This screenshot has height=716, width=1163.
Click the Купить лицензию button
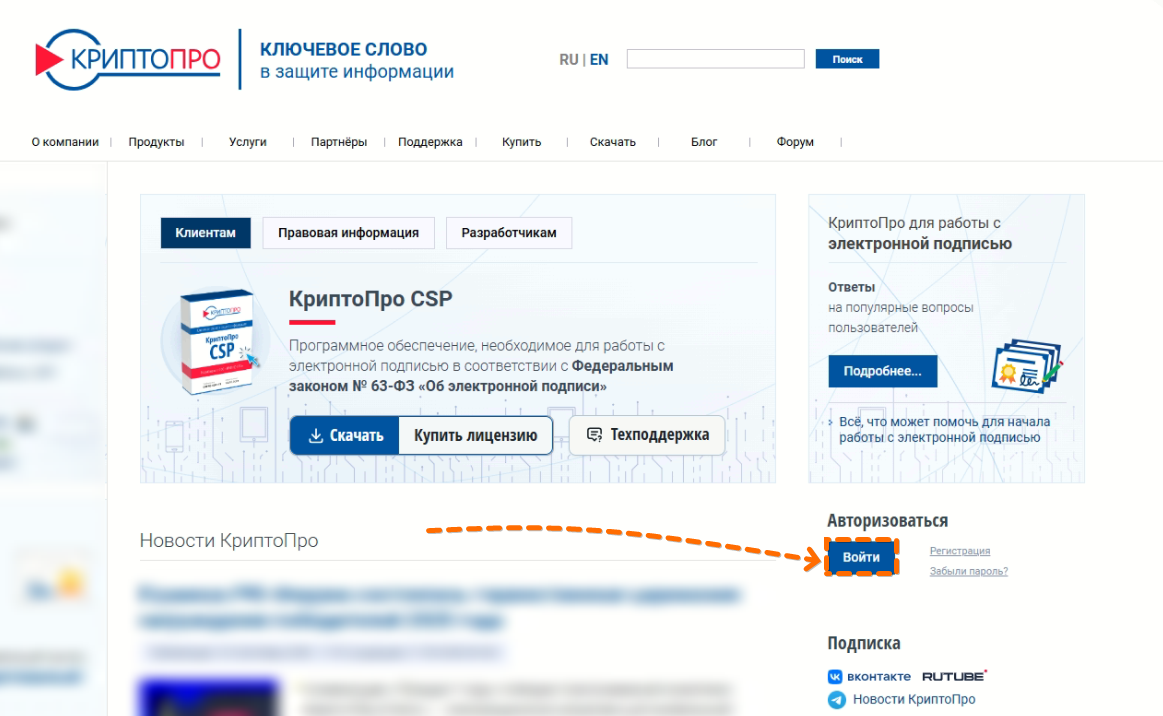(475, 436)
